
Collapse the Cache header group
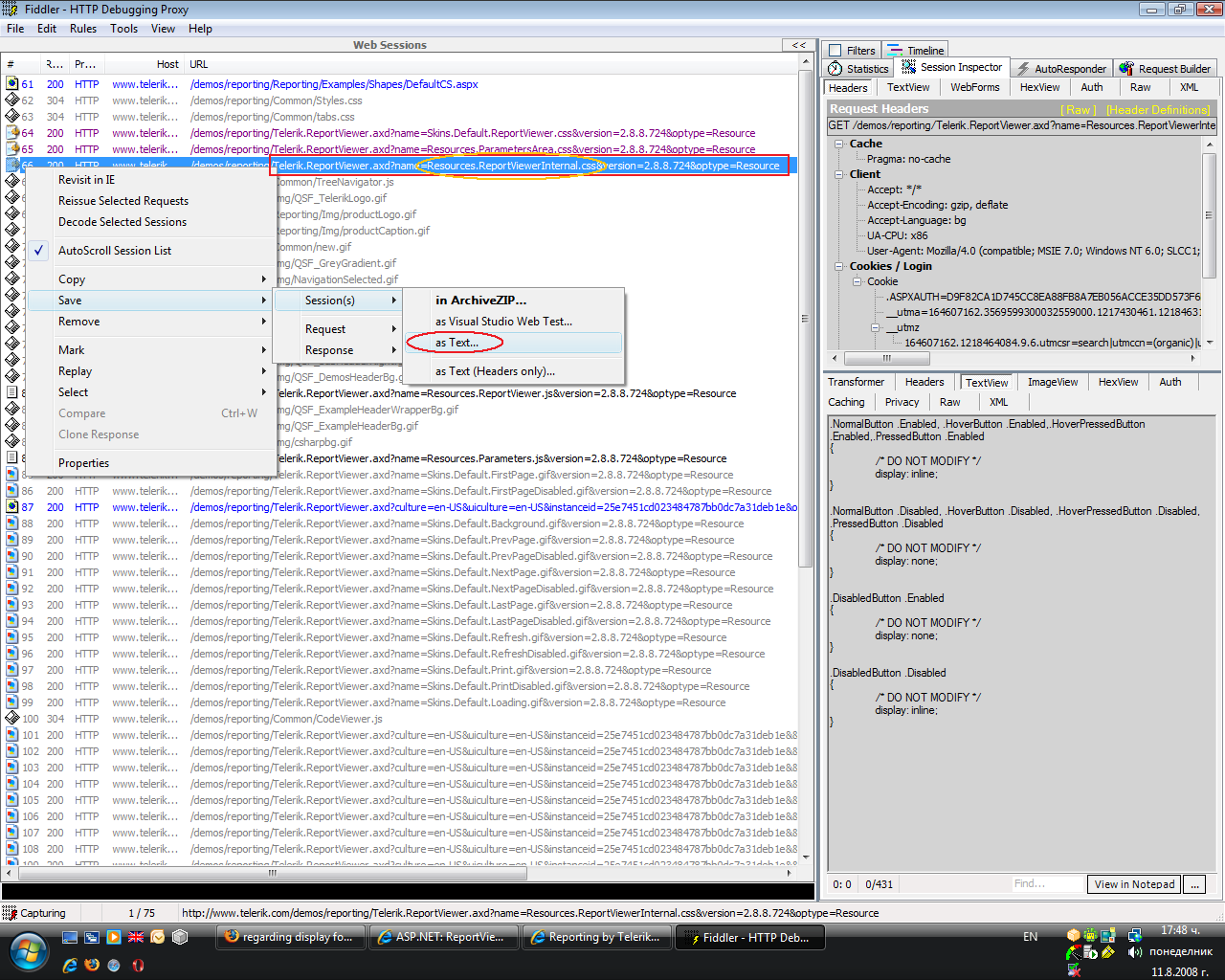pyautogui.click(x=838, y=144)
